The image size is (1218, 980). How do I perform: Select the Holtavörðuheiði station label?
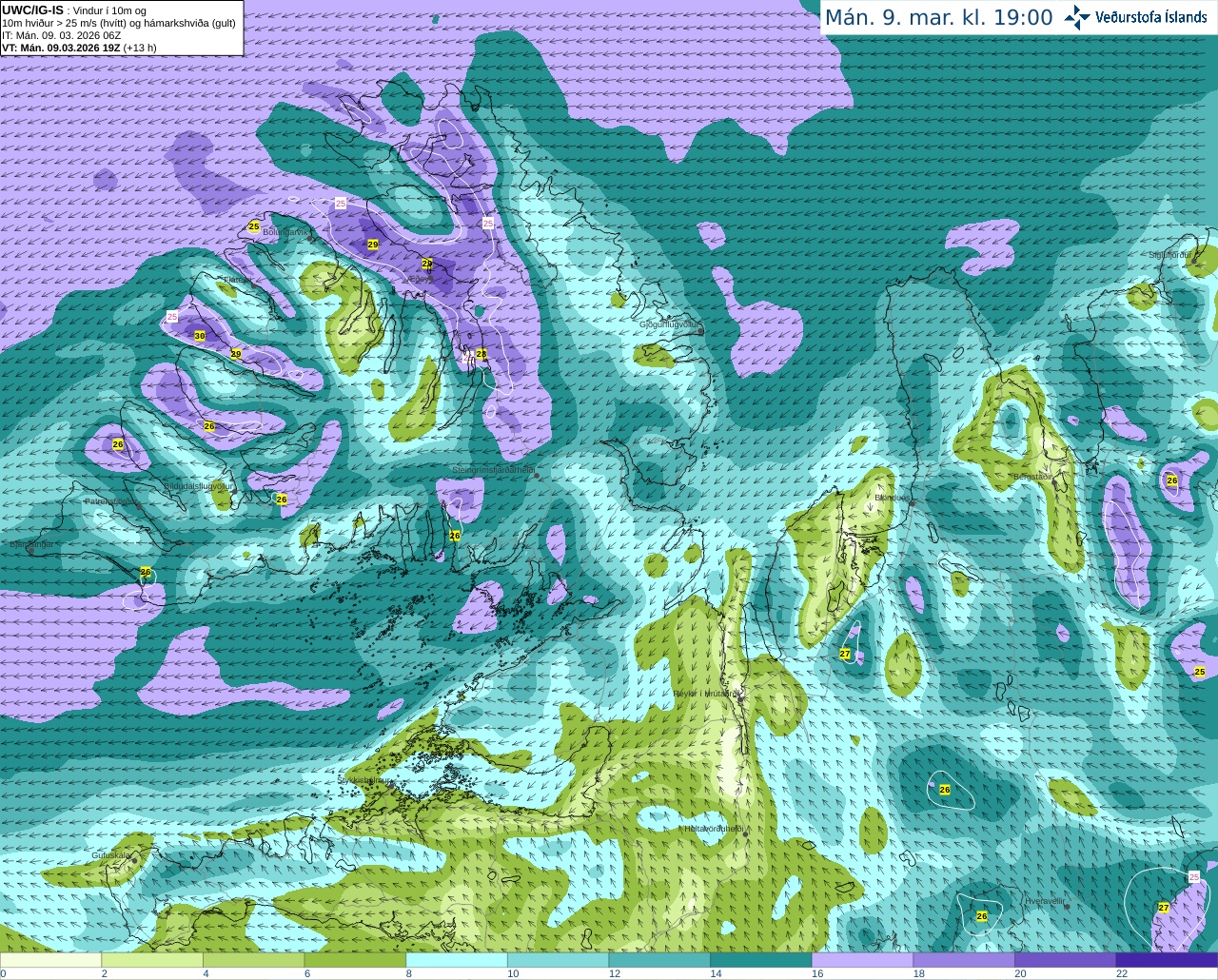tap(713, 829)
